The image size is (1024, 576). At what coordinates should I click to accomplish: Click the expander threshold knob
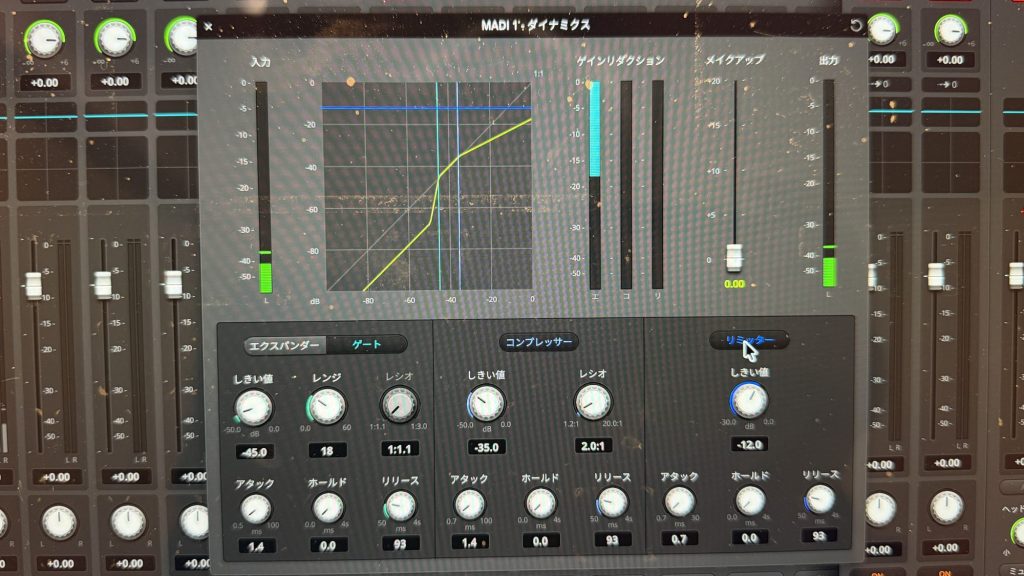point(253,407)
